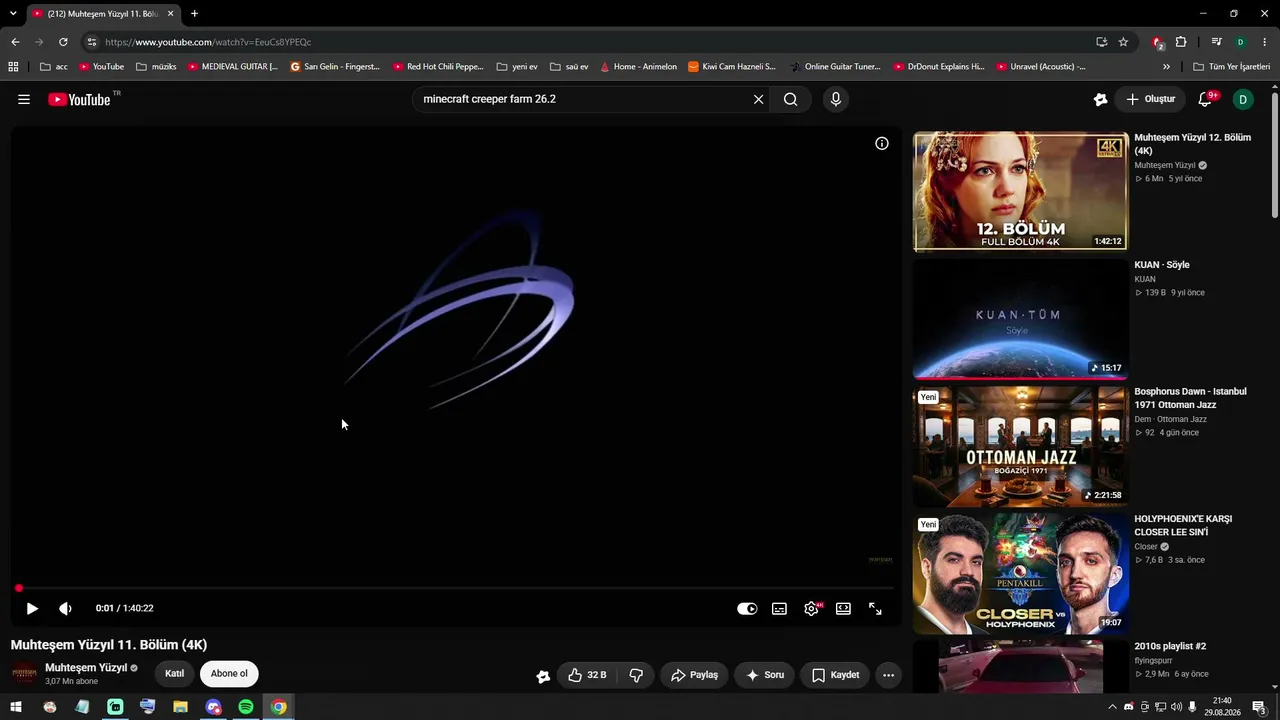
Task: Like the video
Action: [587, 675]
